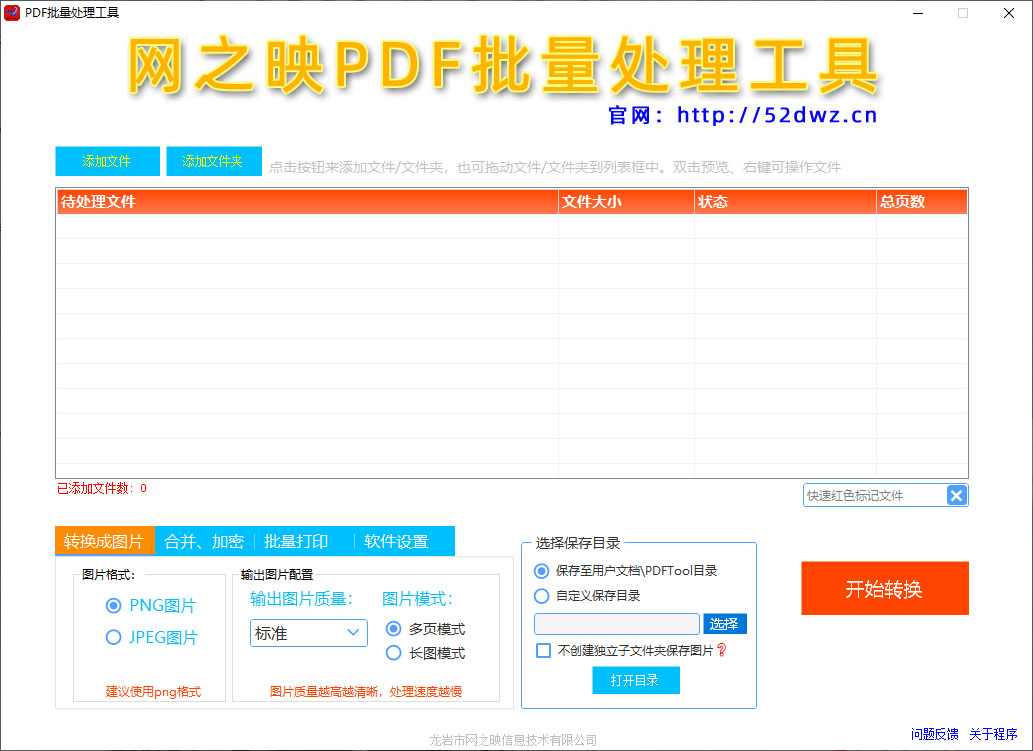Viewport: 1033px width, 751px height.
Task: Click 选择 to pick save directory
Action: coord(725,624)
